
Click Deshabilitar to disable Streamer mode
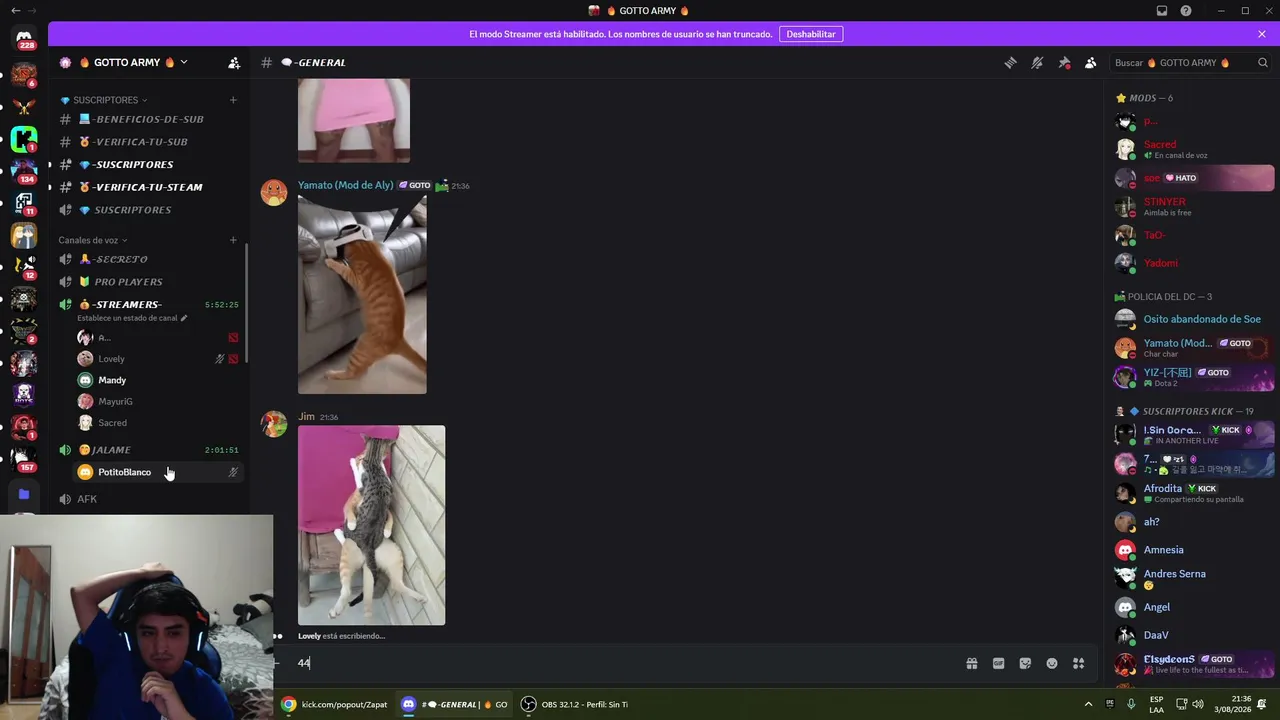pyautogui.click(x=811, y=34)
